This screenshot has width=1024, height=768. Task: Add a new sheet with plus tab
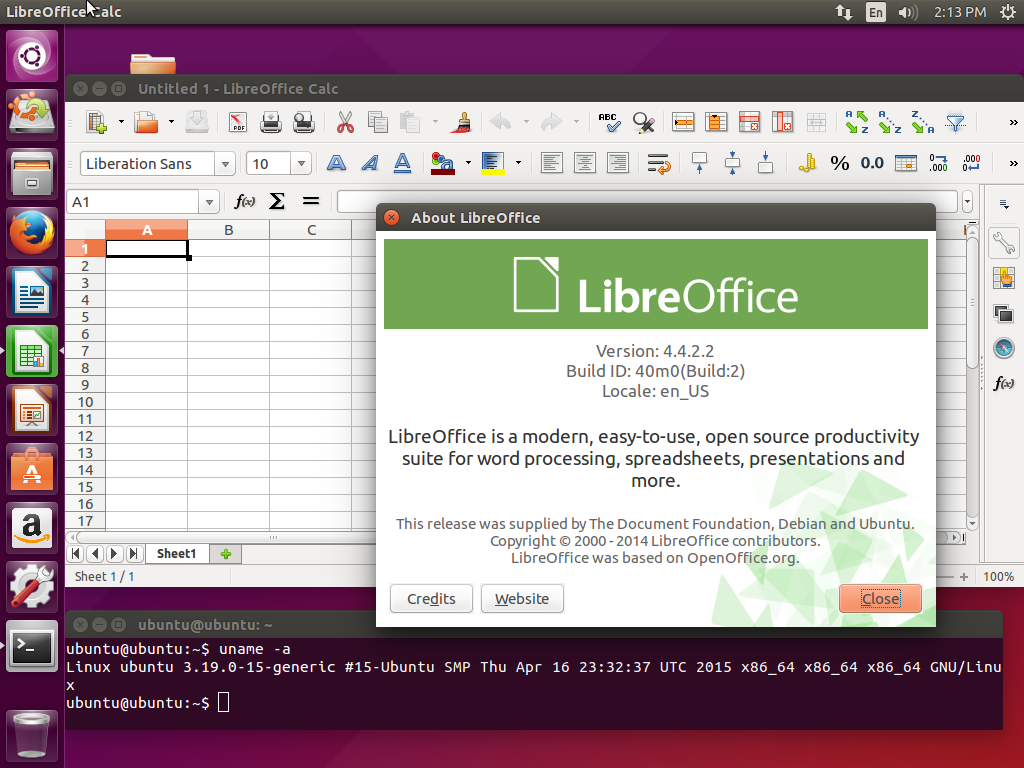(x=226, y=554)
